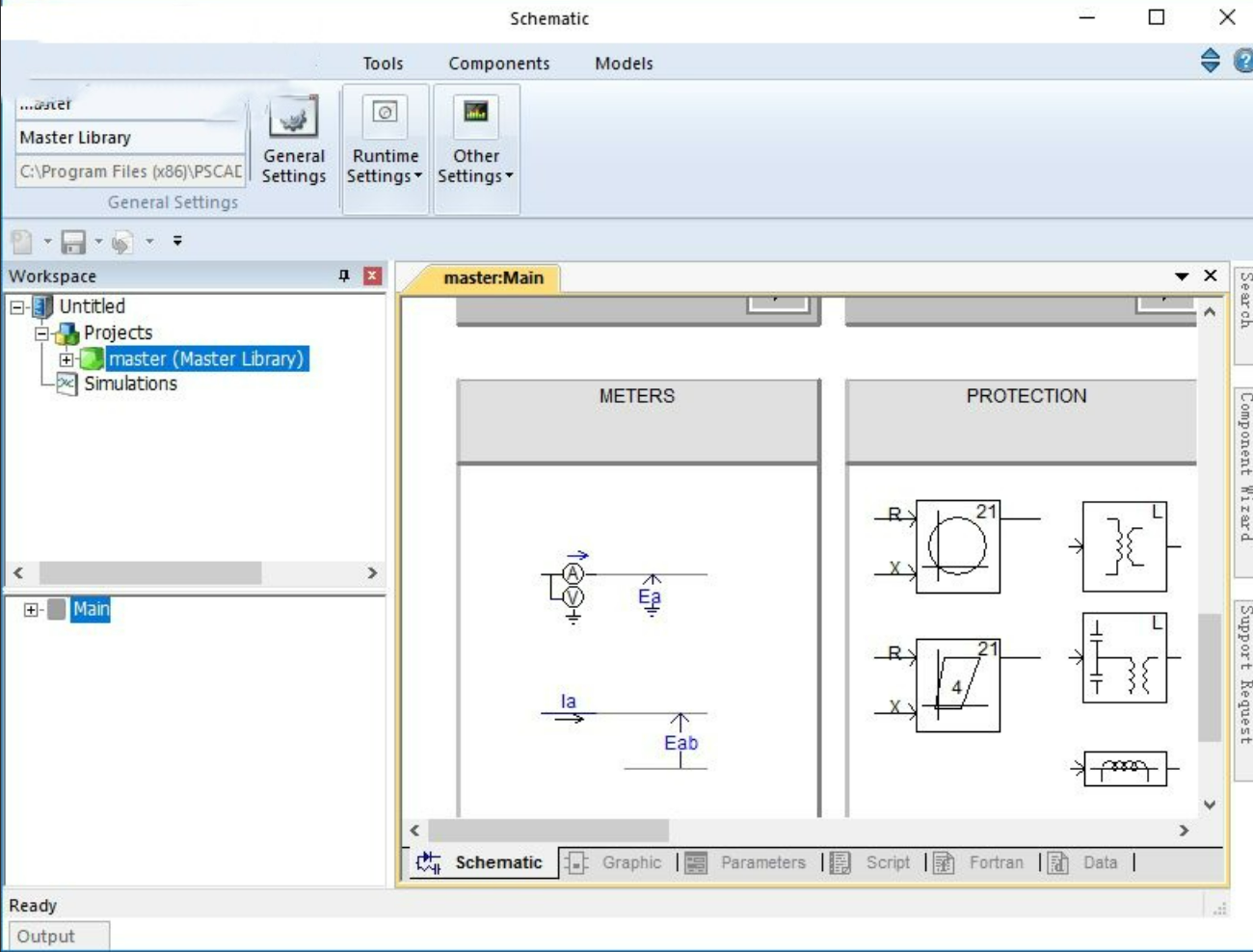
Task: Switch to the Parameters view tab
Action: pyautogui.click(x=747, y=862)
